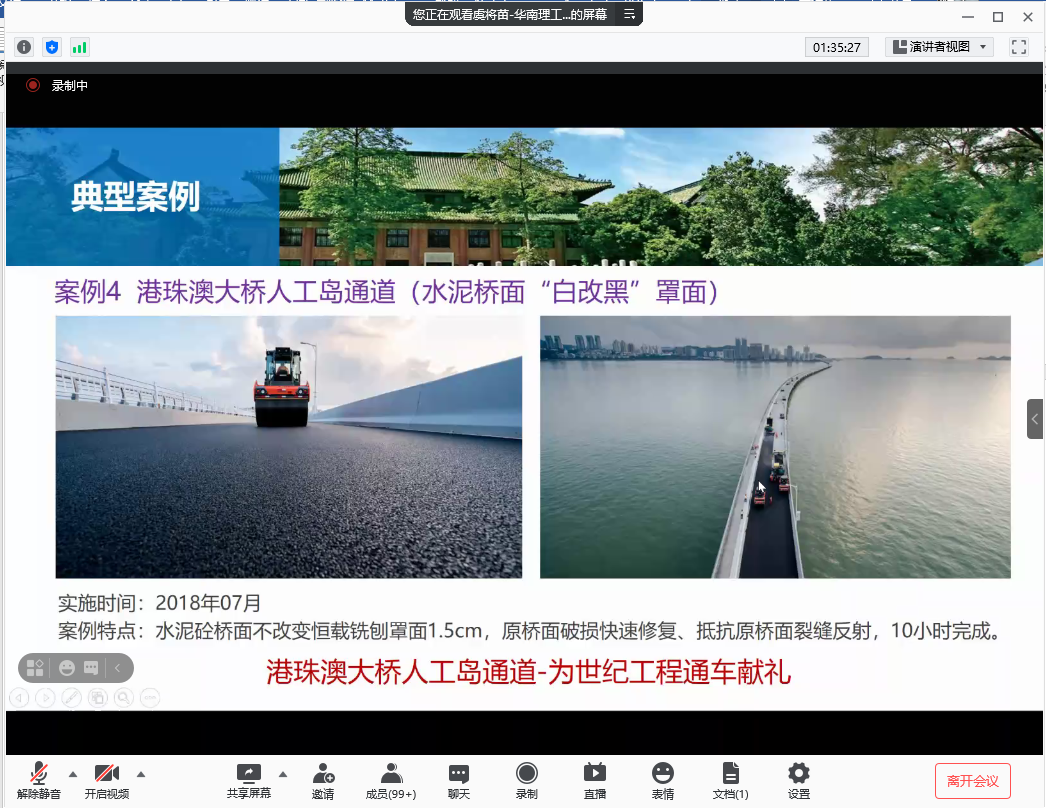The width and height of the screenshot is (1046, 808).
Task: Collapse the floating toolbar with its chevron
Action: point(117,668)
